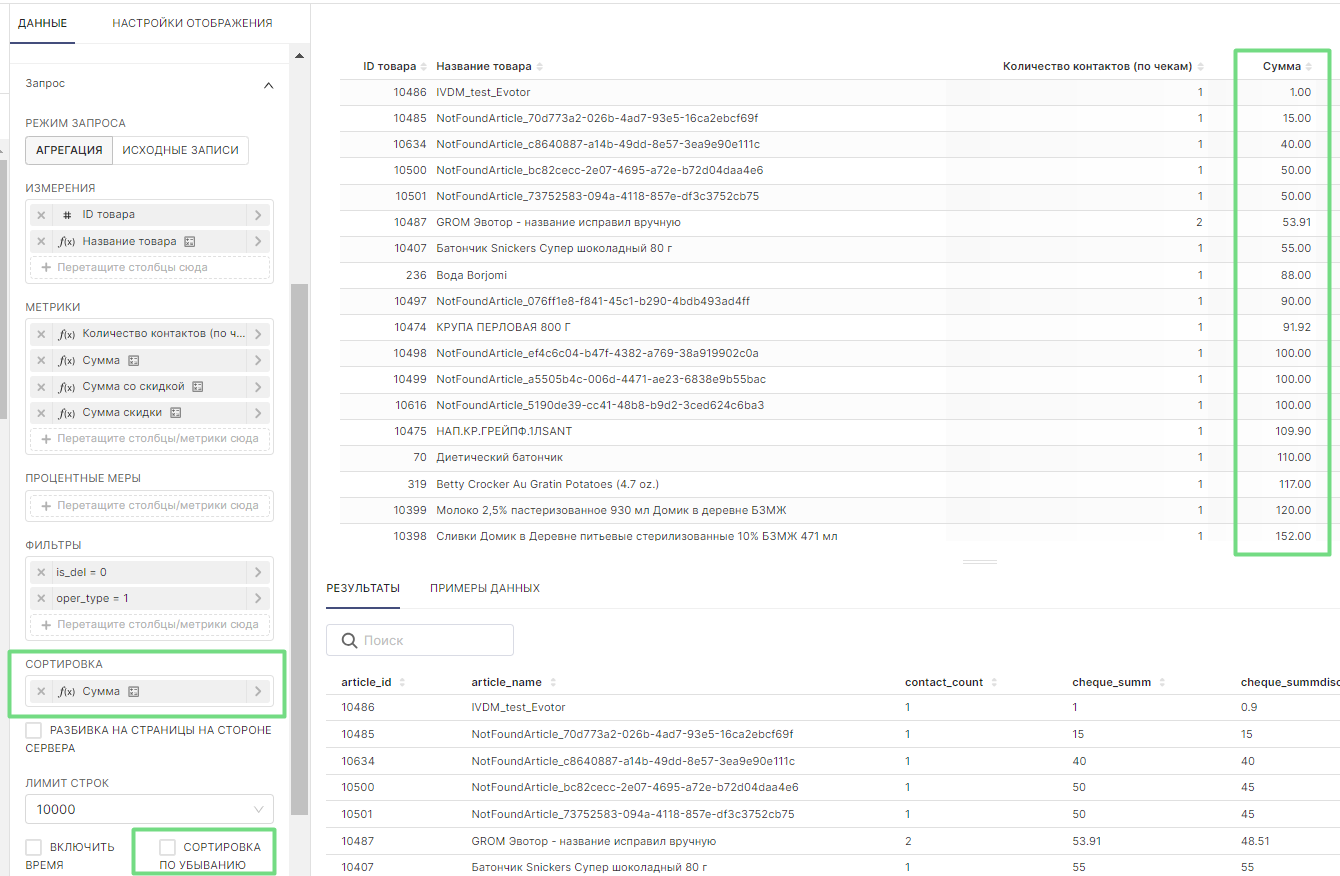
Task: Check the 'Включить время' checkbox
Action: (34, 848)
